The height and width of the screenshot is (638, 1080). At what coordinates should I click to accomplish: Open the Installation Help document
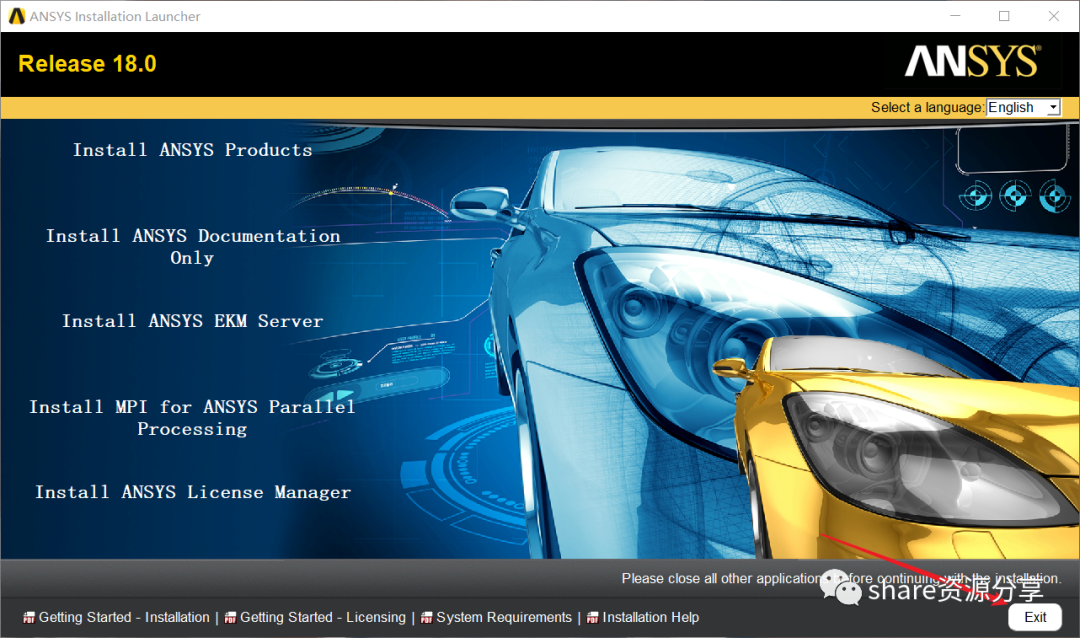(651, 617)
